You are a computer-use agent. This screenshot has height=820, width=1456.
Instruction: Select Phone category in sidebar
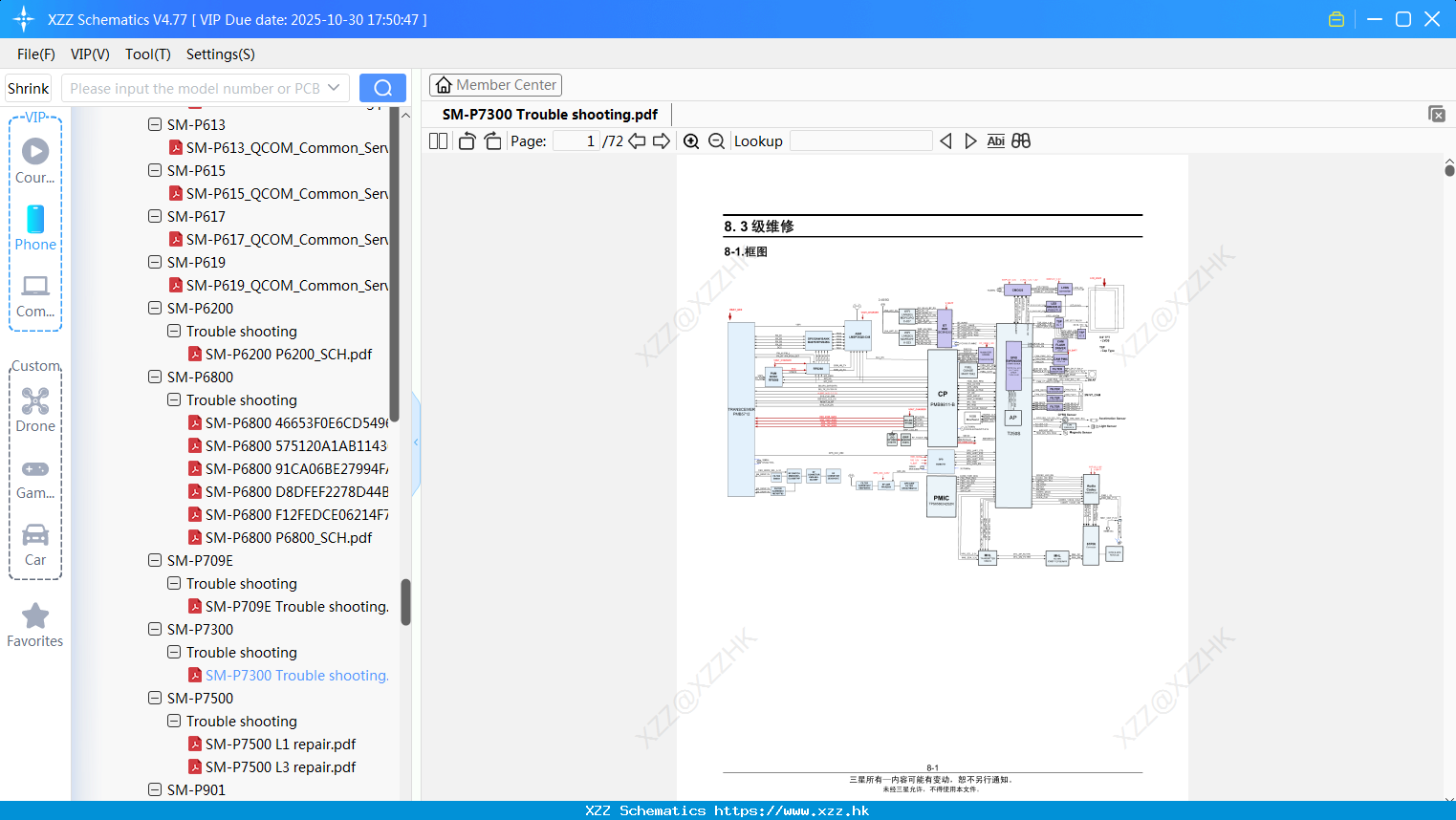35,227
